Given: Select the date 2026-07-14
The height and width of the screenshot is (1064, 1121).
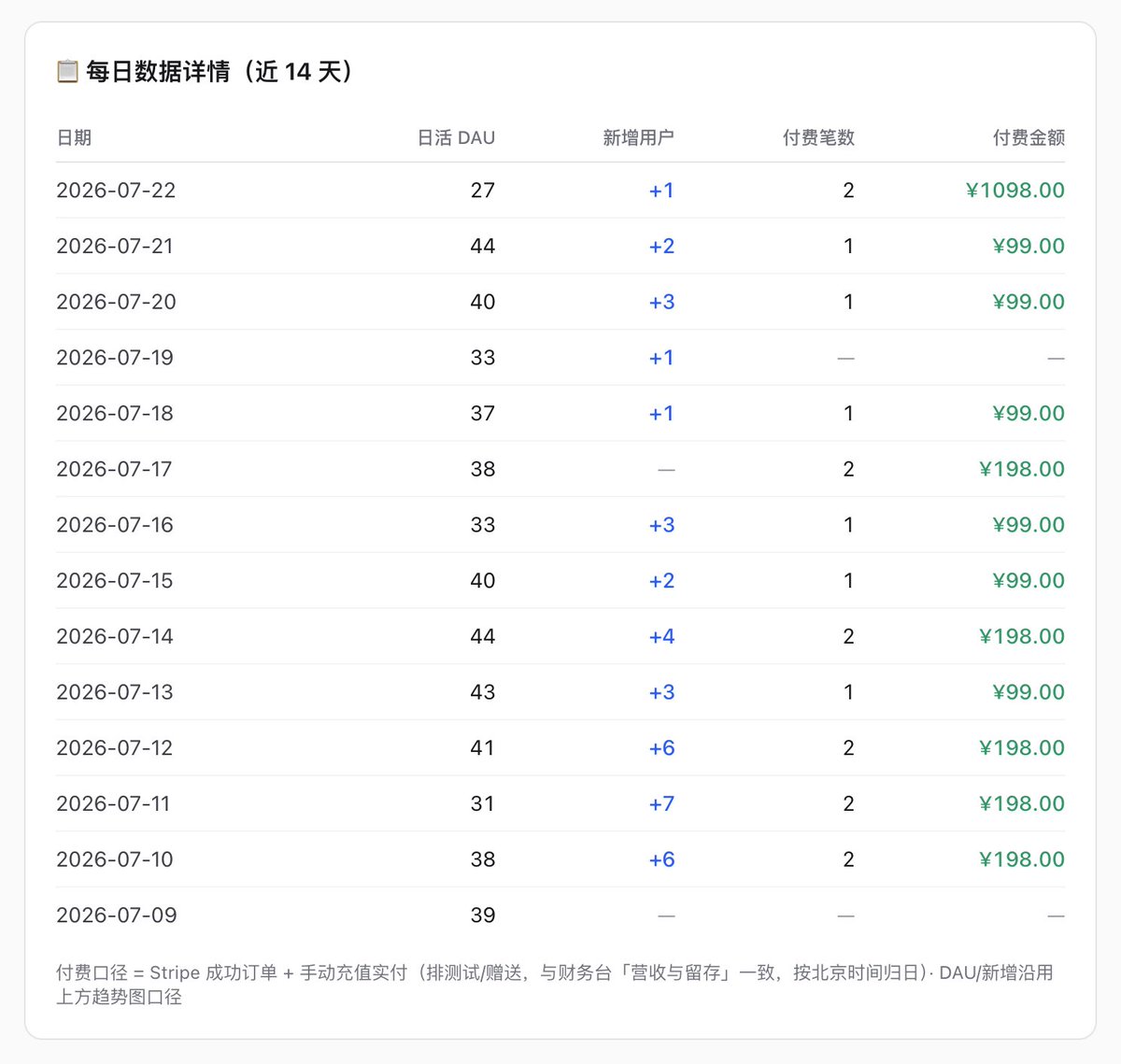Looking at the screenshot, I should click(x=115, y=636).
